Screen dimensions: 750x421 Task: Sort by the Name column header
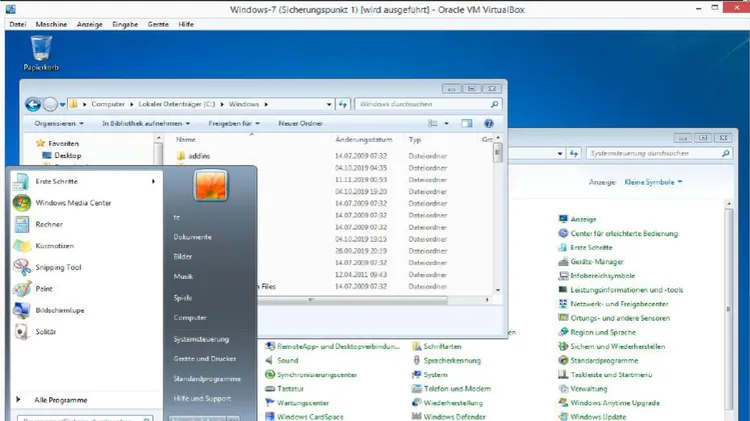point(186,140)
